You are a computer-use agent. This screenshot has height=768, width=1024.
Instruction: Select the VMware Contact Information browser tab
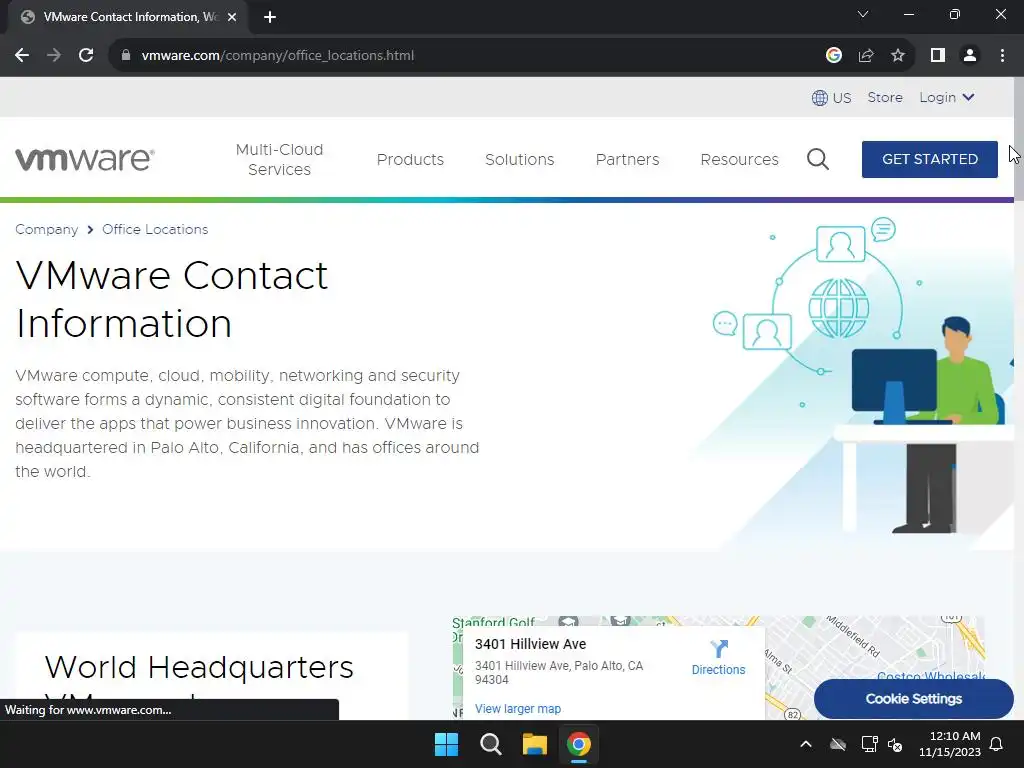pos(128,18)
